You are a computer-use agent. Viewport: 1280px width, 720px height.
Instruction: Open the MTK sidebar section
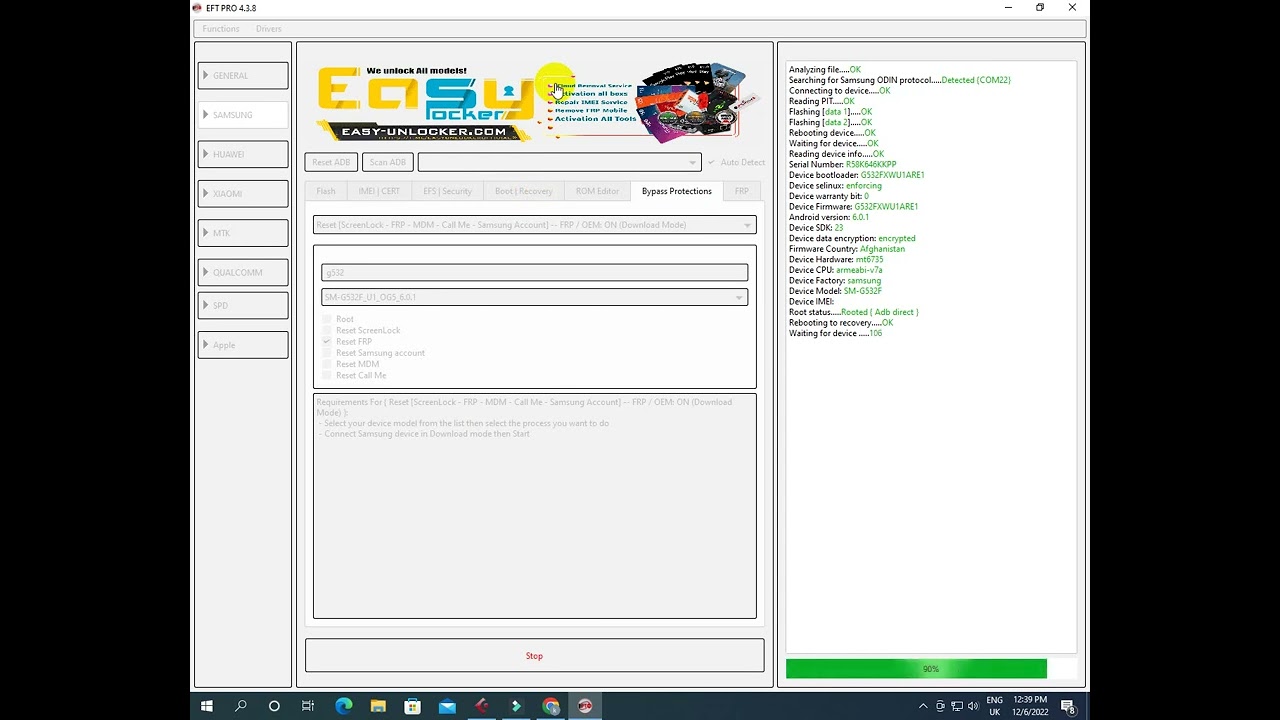coord(243,233)
